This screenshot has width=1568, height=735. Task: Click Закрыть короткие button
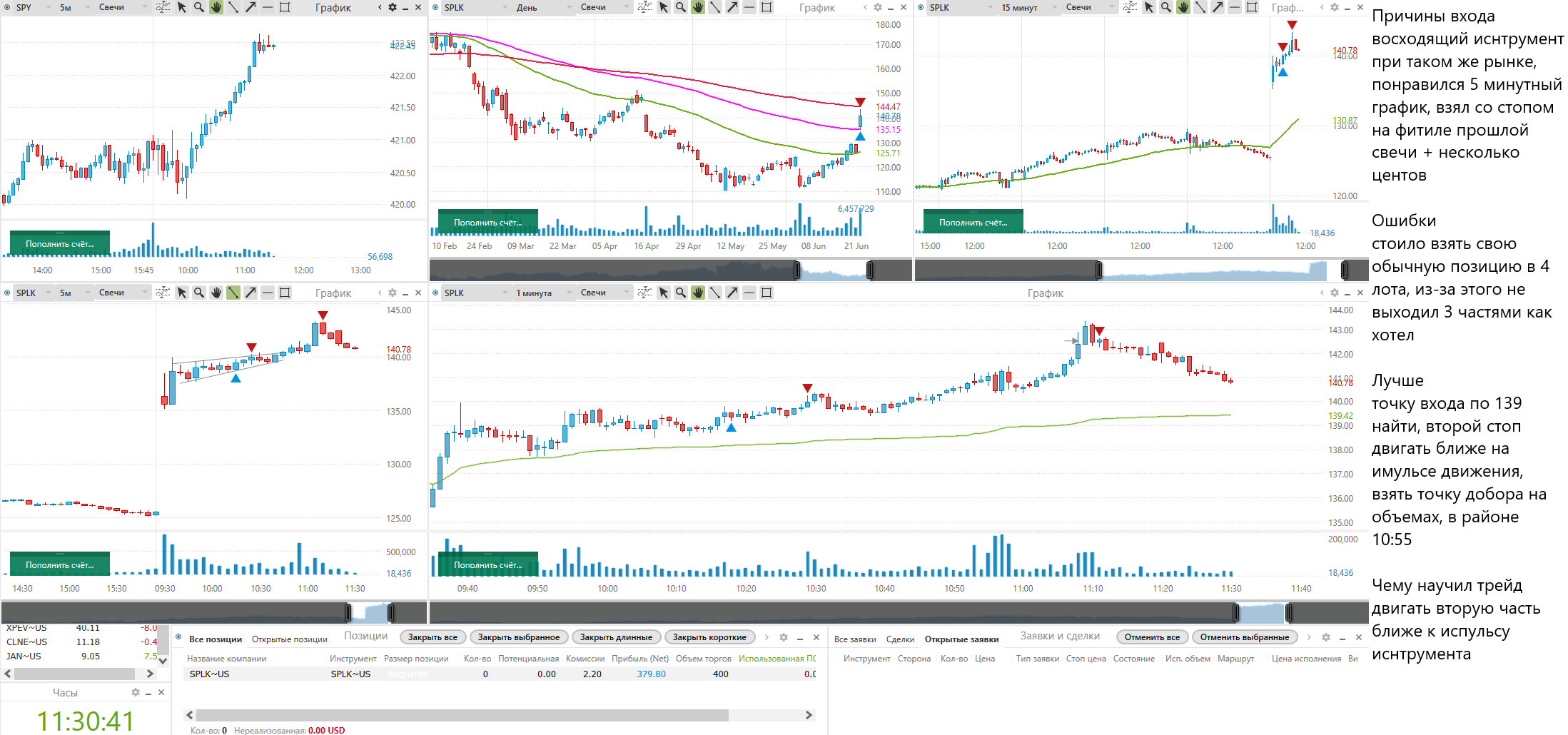(709, 637)
